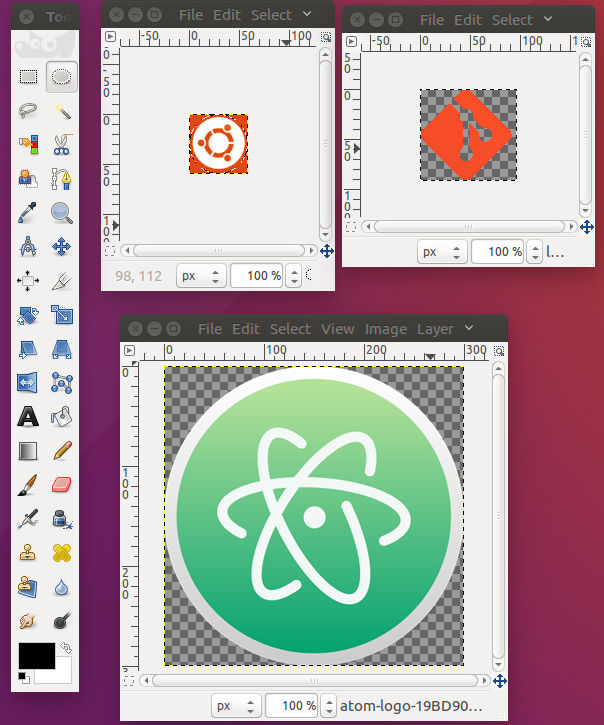
Task: Toggle zoom-on-resize in Ubuntu logo window
Action: (x=326, y=37)
